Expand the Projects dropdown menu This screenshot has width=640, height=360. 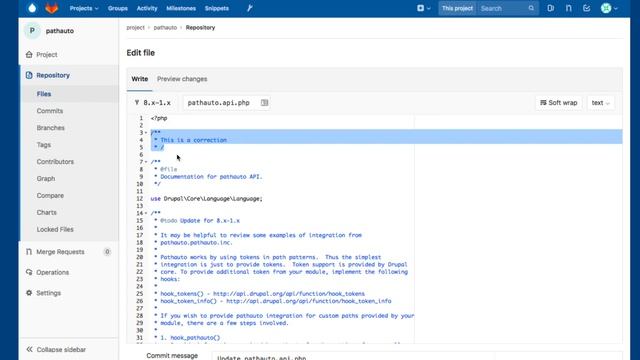tap(84, 8)
